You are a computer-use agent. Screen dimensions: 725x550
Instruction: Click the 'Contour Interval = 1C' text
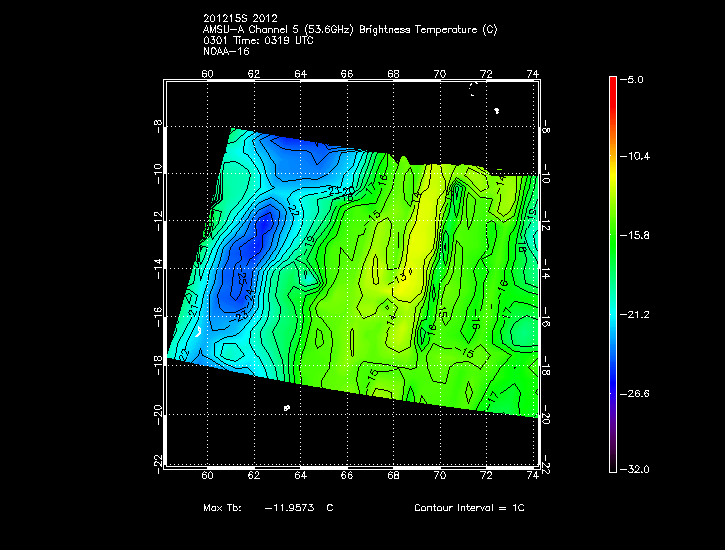(469, 508)
